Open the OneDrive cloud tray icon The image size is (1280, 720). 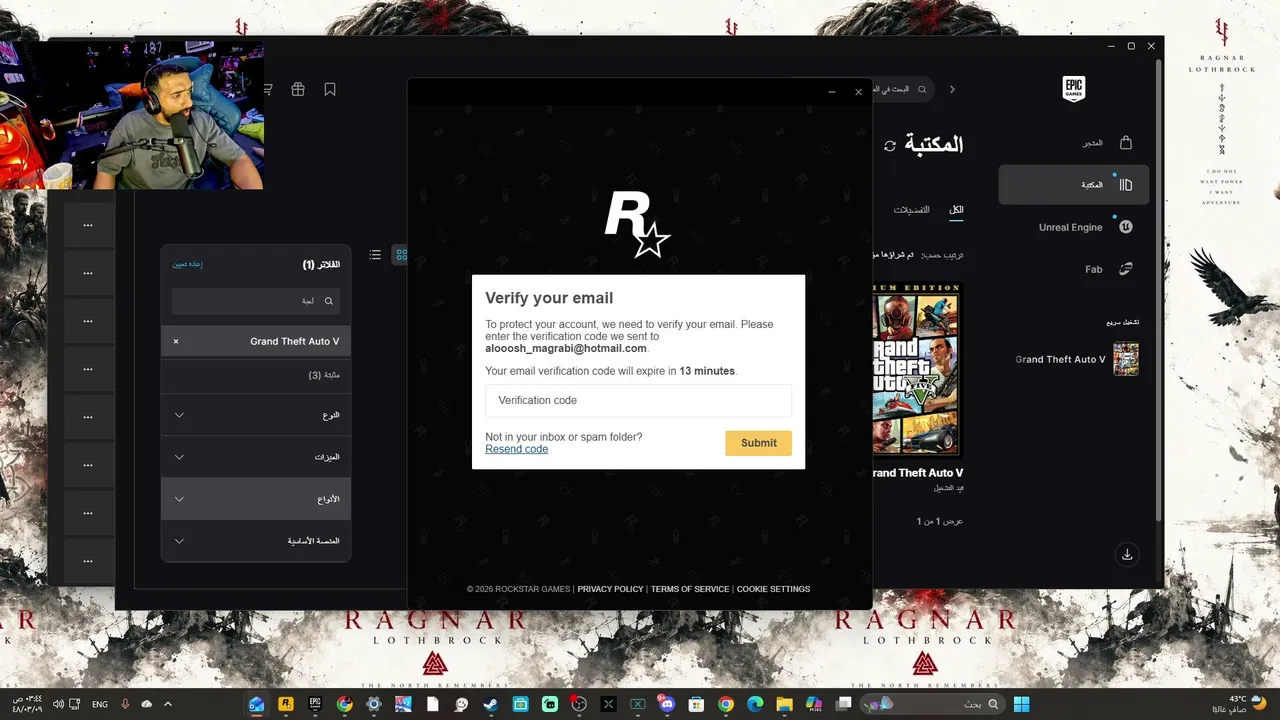coord(147,704)
